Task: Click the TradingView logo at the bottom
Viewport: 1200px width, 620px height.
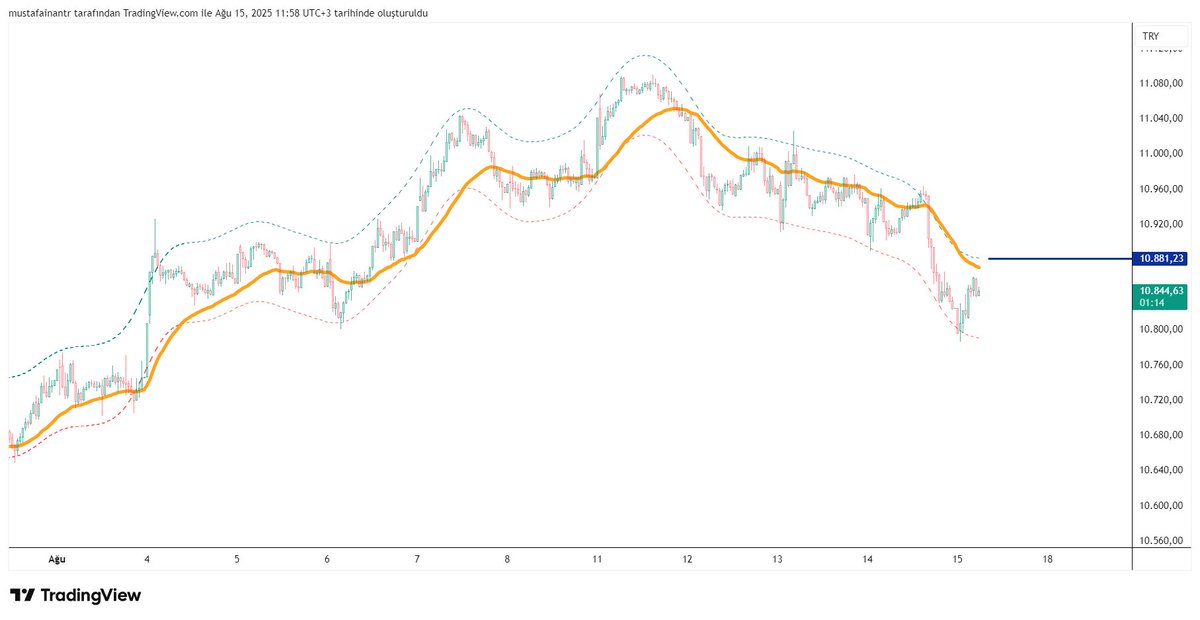Action: point(76,596)
